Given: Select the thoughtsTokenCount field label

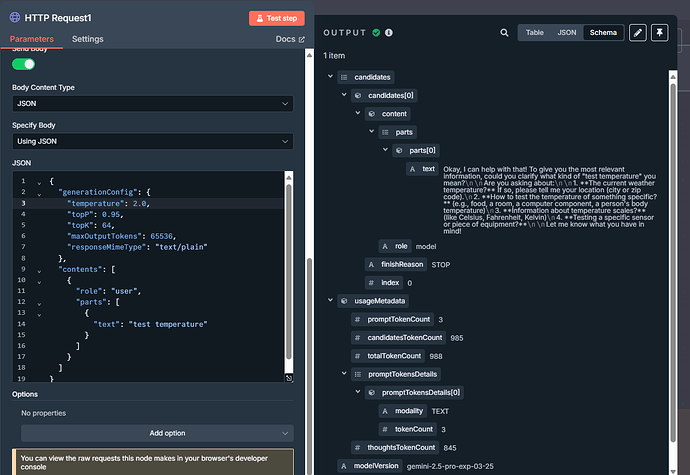Looking at the screenshot, I should (401, 447).
